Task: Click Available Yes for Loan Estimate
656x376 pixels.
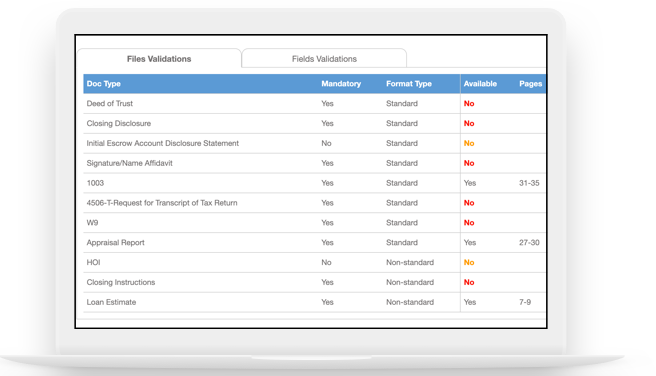Action: 470,302
